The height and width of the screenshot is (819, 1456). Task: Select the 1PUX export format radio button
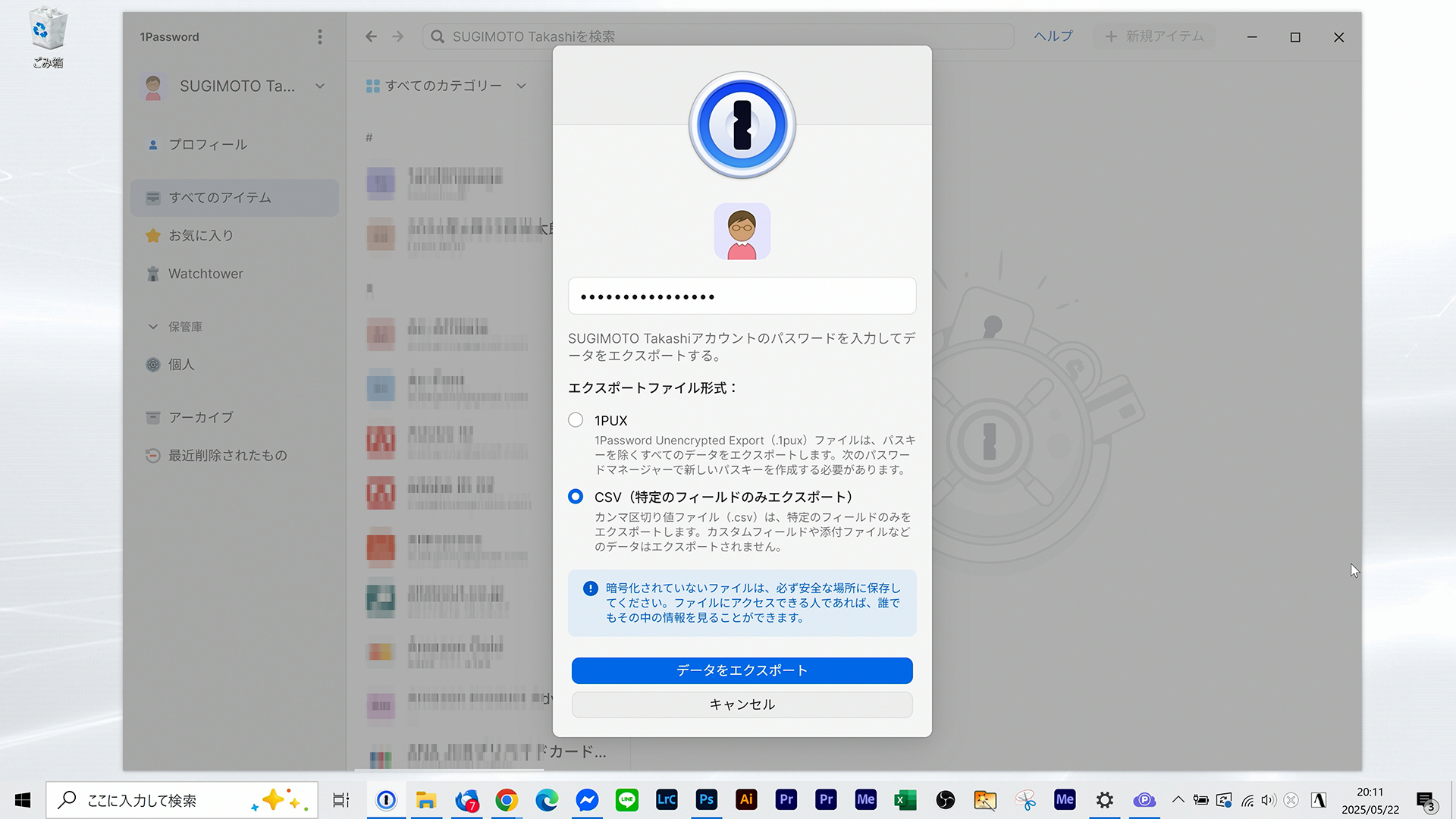tap(576, 420)
